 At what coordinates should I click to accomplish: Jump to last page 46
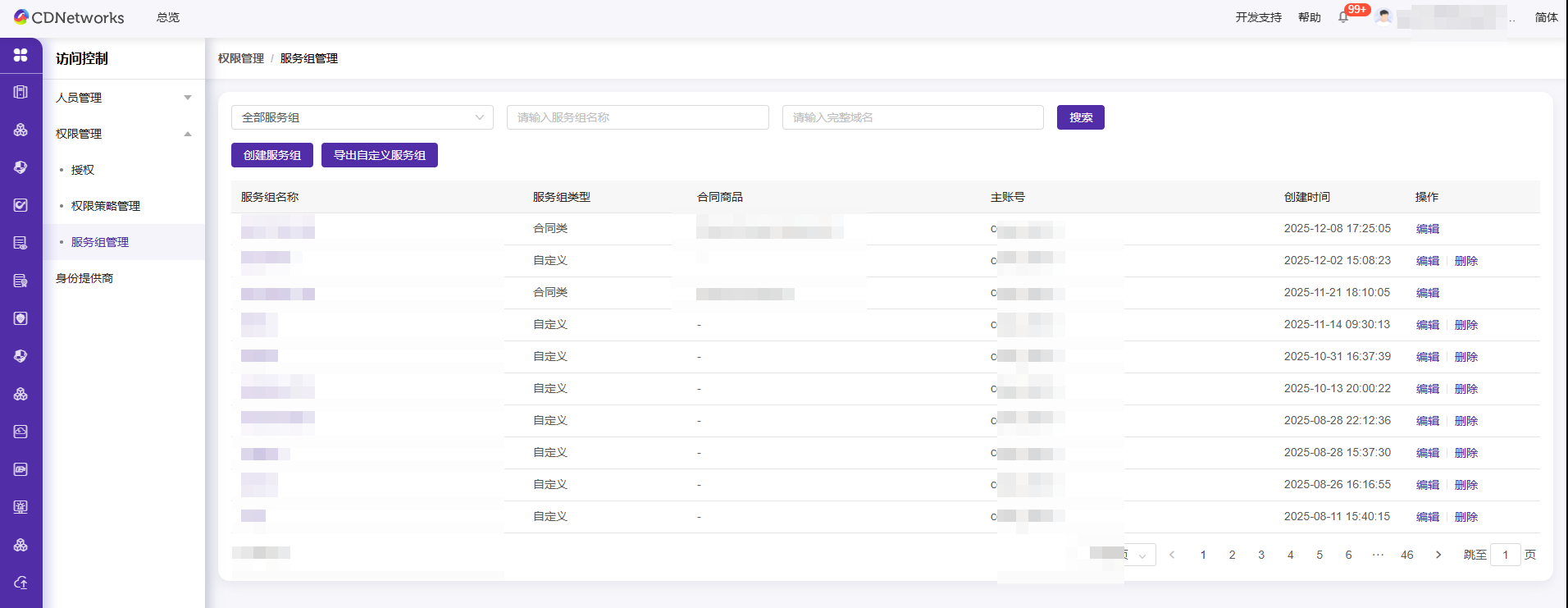tap(1407, 555)
